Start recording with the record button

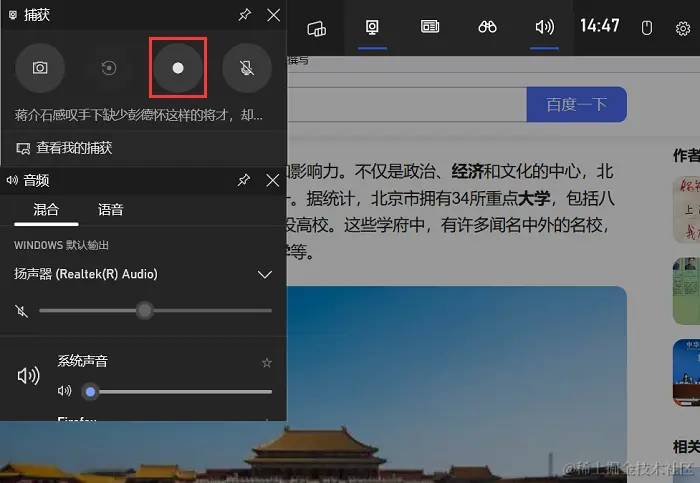coord(178,68)
